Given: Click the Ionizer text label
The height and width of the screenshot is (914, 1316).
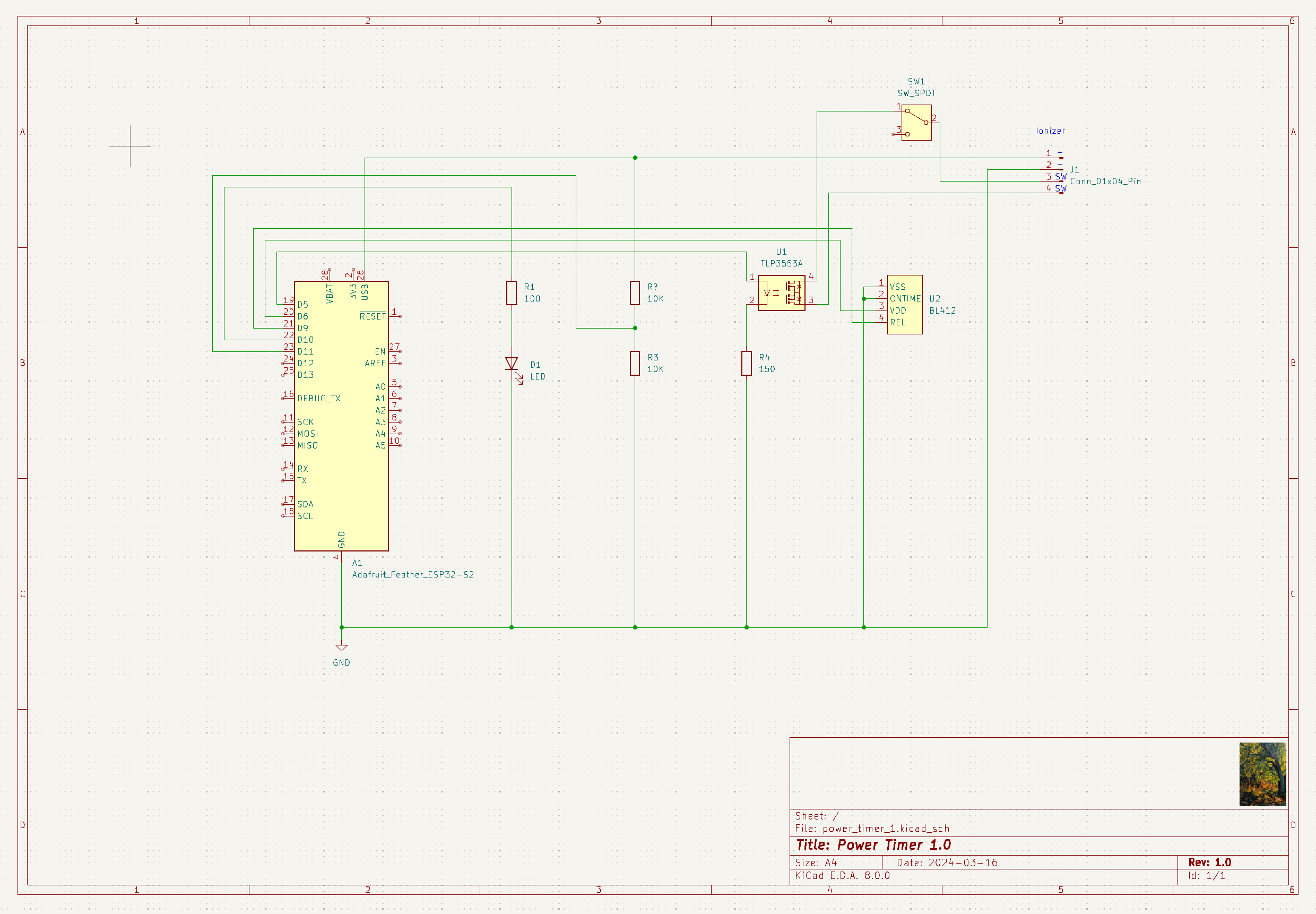Looking at the screenshot, I should point(1050,131).
